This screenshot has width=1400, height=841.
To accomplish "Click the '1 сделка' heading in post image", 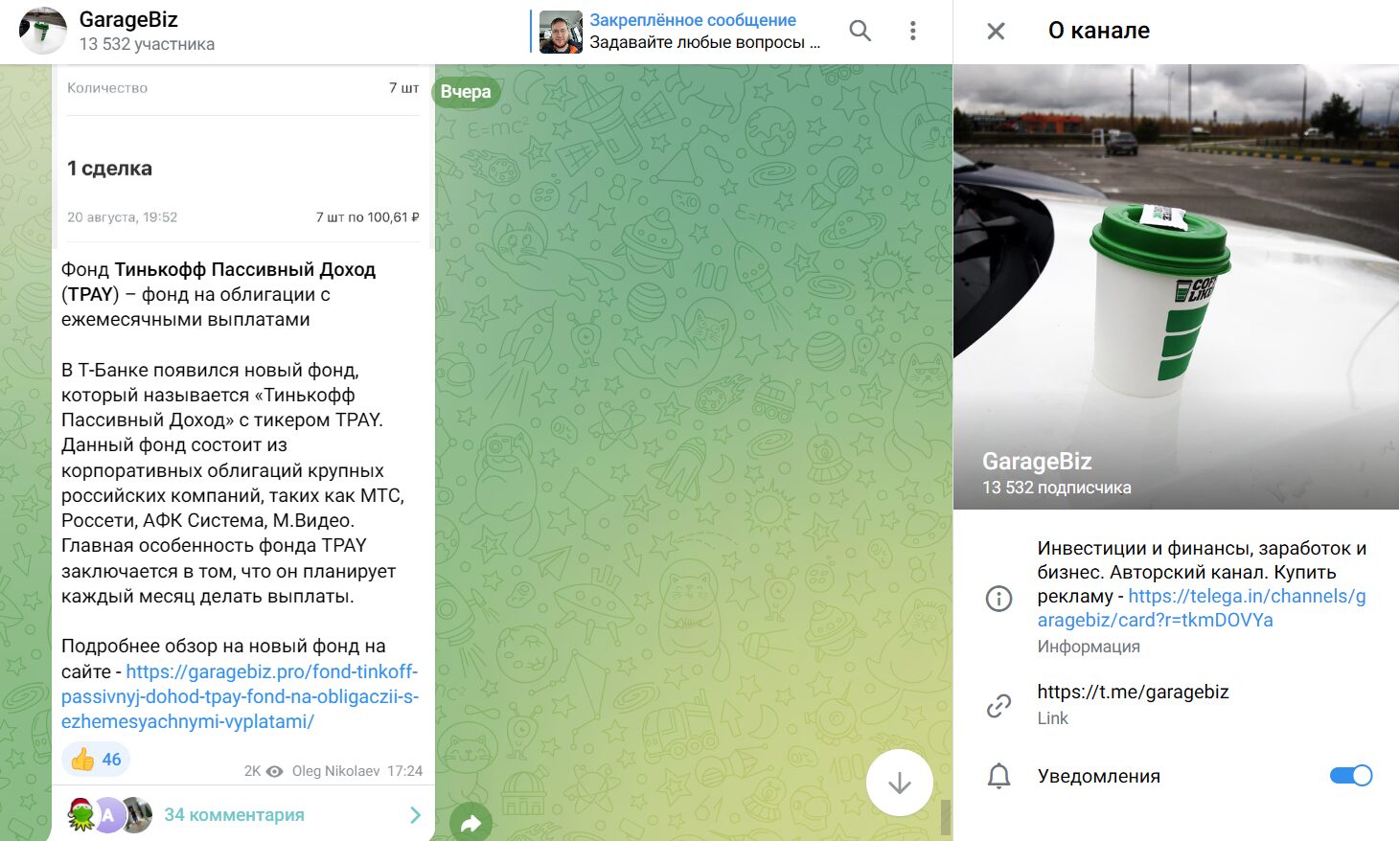I will click(109, 169).
